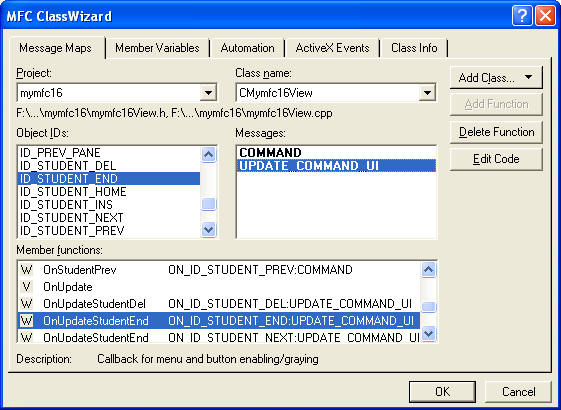Click the Message Maps tab
Image resolution: width=561 pixels, height=410 pixels.
55,48
